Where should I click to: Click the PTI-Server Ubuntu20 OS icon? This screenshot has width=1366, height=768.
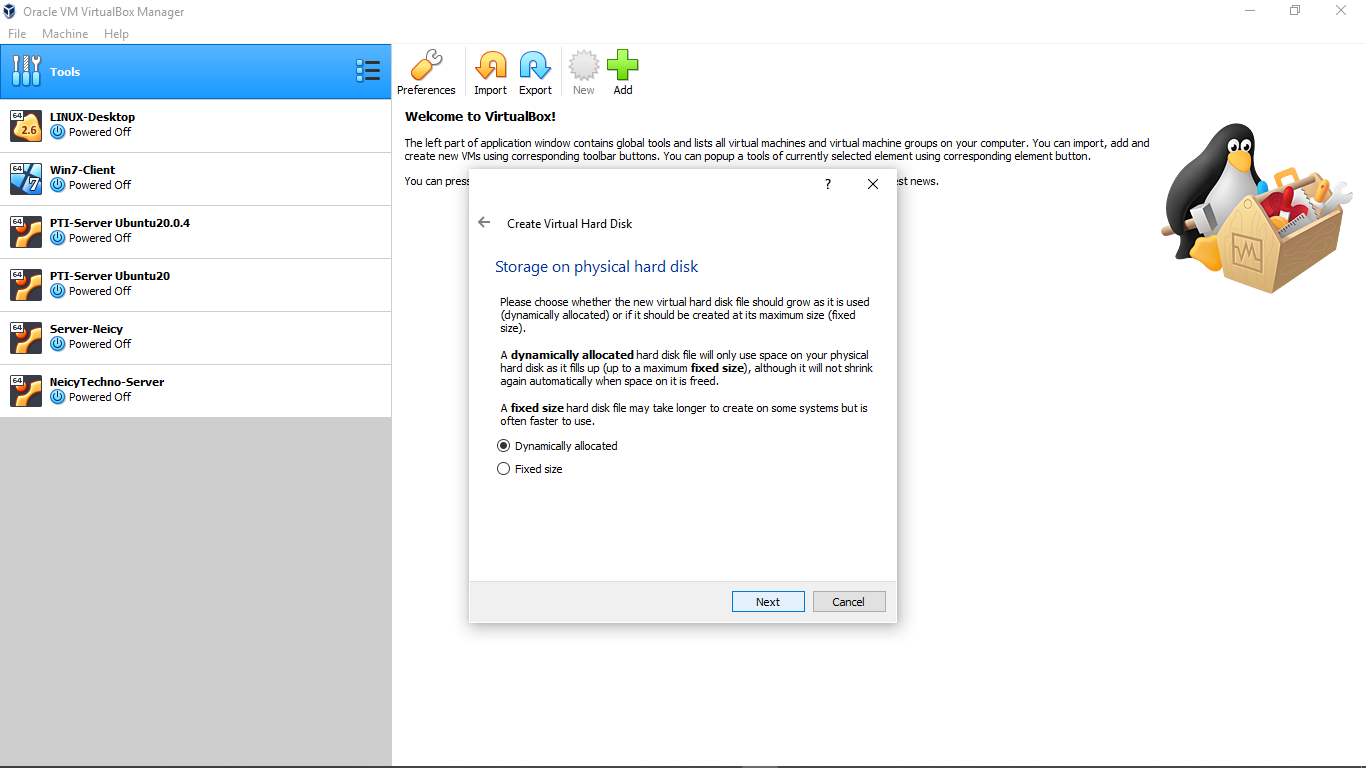pyautogui.click(x=26, y=284)
